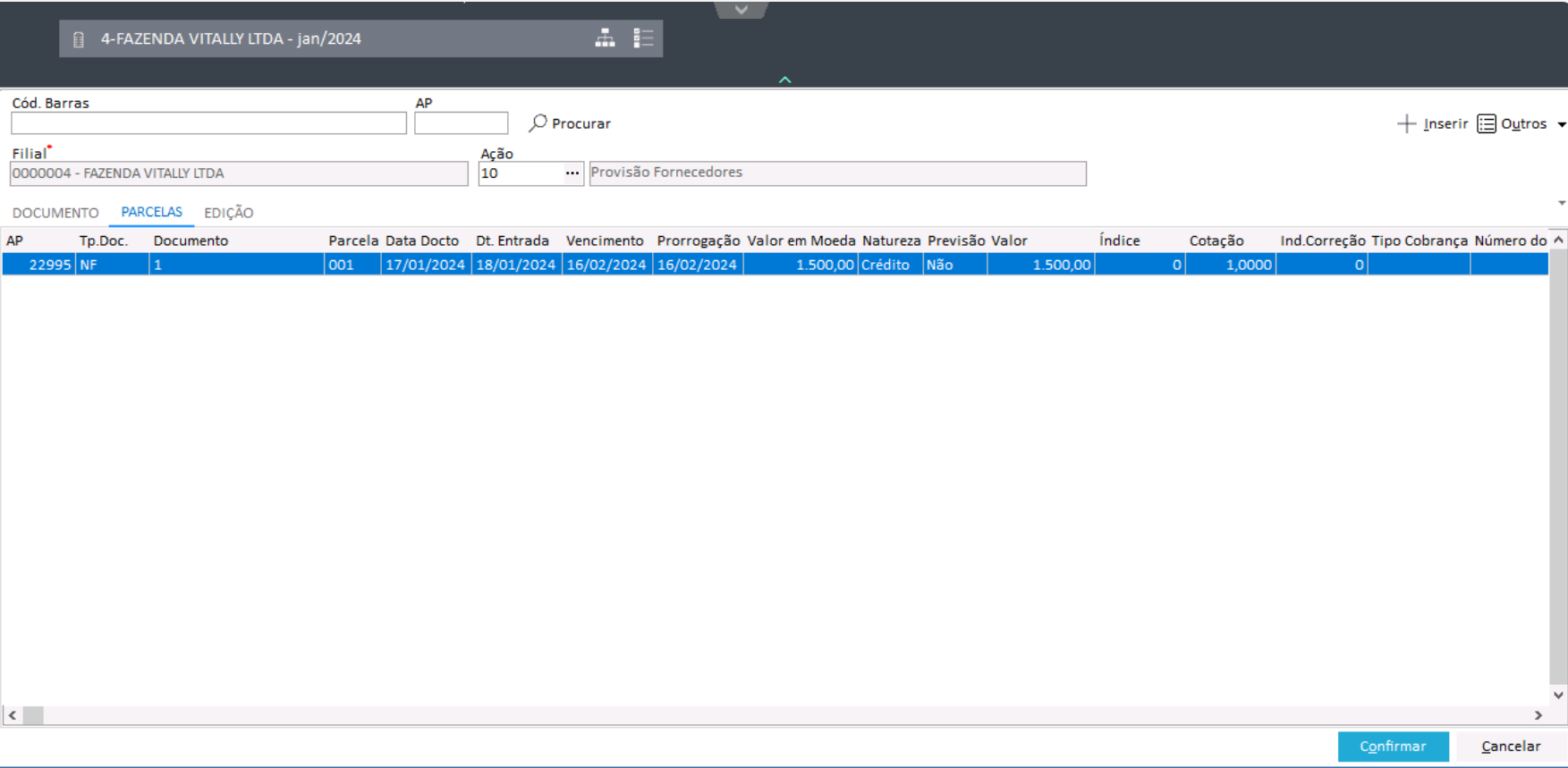Select the AP cell 22995
Screen dimensions: 1568x768
pyautogui.click(x=38, y=265)
